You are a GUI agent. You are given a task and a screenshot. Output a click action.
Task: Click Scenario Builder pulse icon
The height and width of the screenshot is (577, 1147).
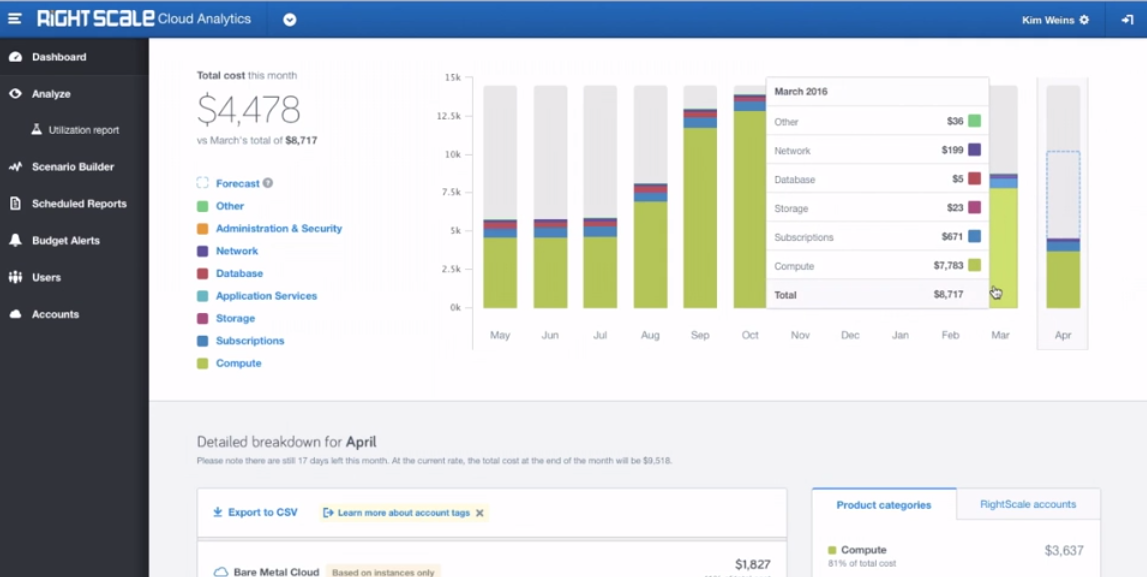[15, 167]
